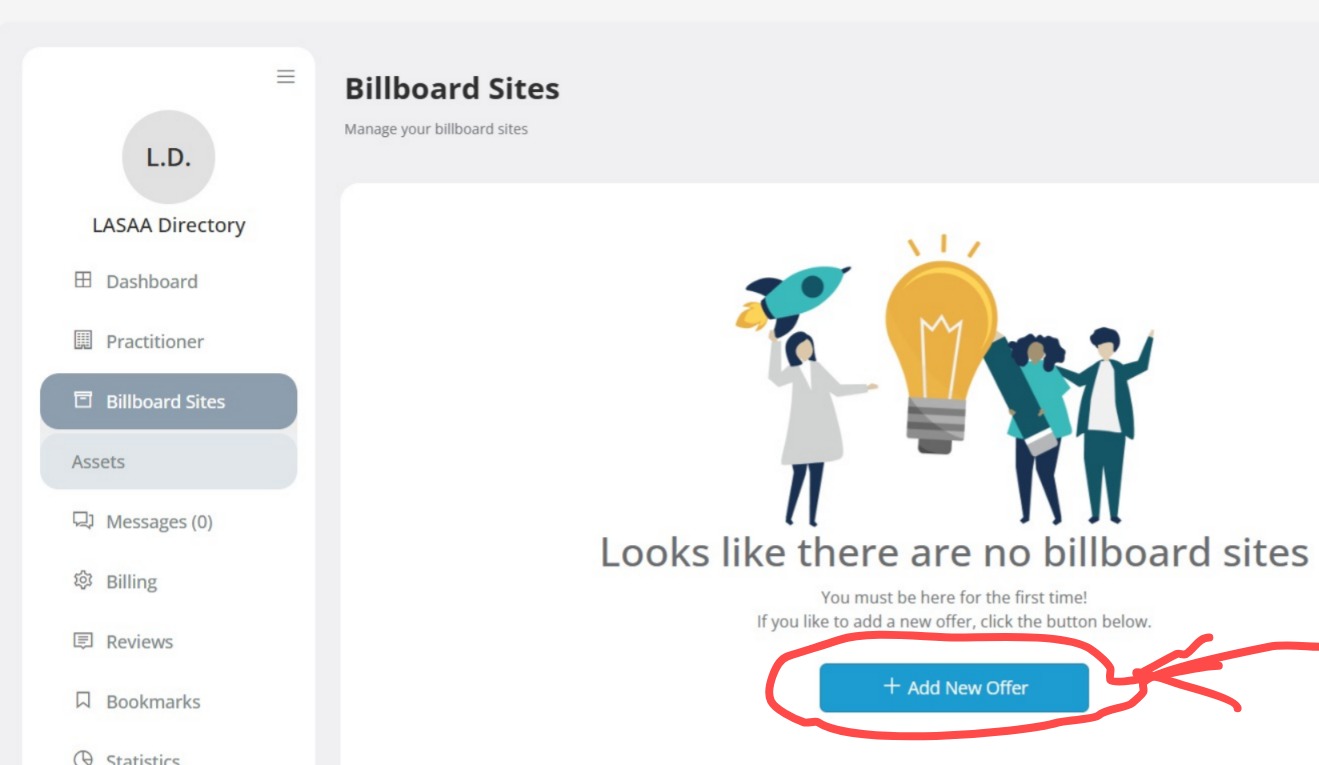
Task: Open the Dashboard menu item
Action: [152, 282]
